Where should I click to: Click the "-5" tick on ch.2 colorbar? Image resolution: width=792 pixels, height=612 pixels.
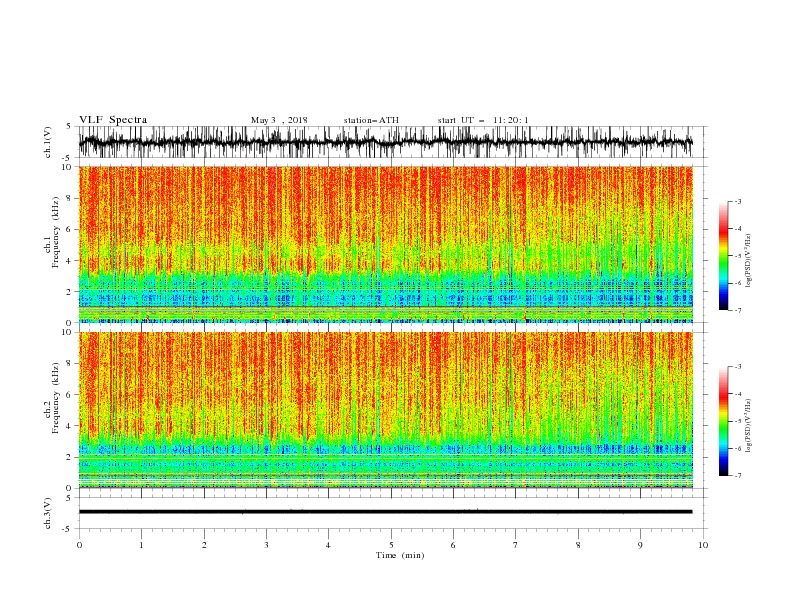(x=738, y=421)
